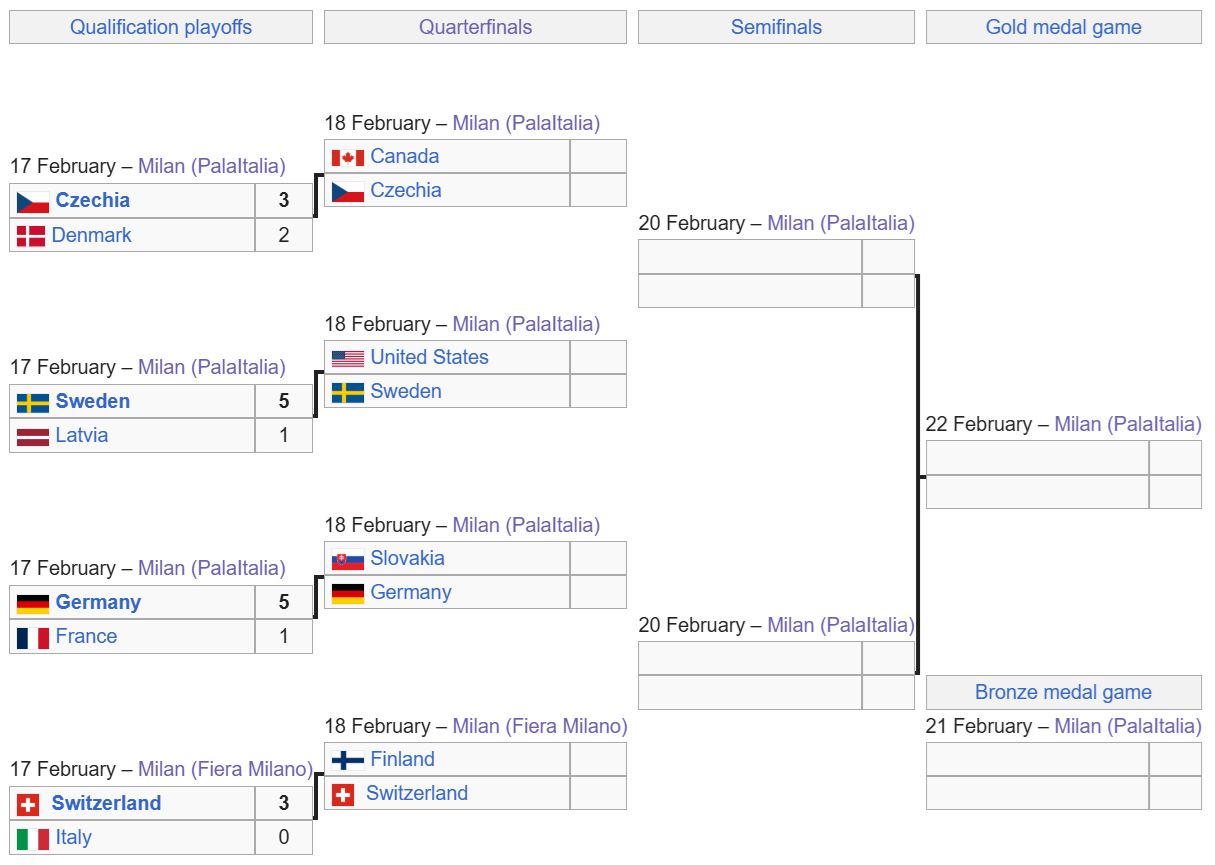
Task: Open the Gold medal game header link
Action: pyautogui.click(x=1063, y=27)
